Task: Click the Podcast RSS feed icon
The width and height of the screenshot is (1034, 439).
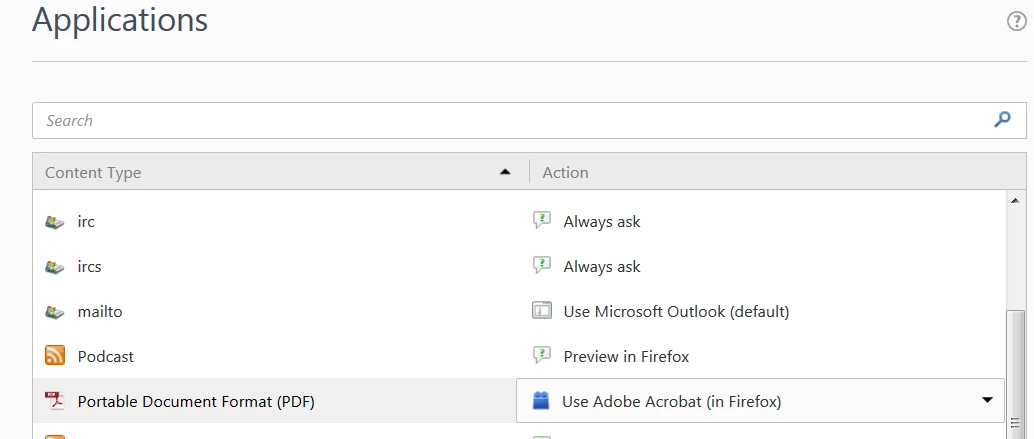Action: click(55, 356)
